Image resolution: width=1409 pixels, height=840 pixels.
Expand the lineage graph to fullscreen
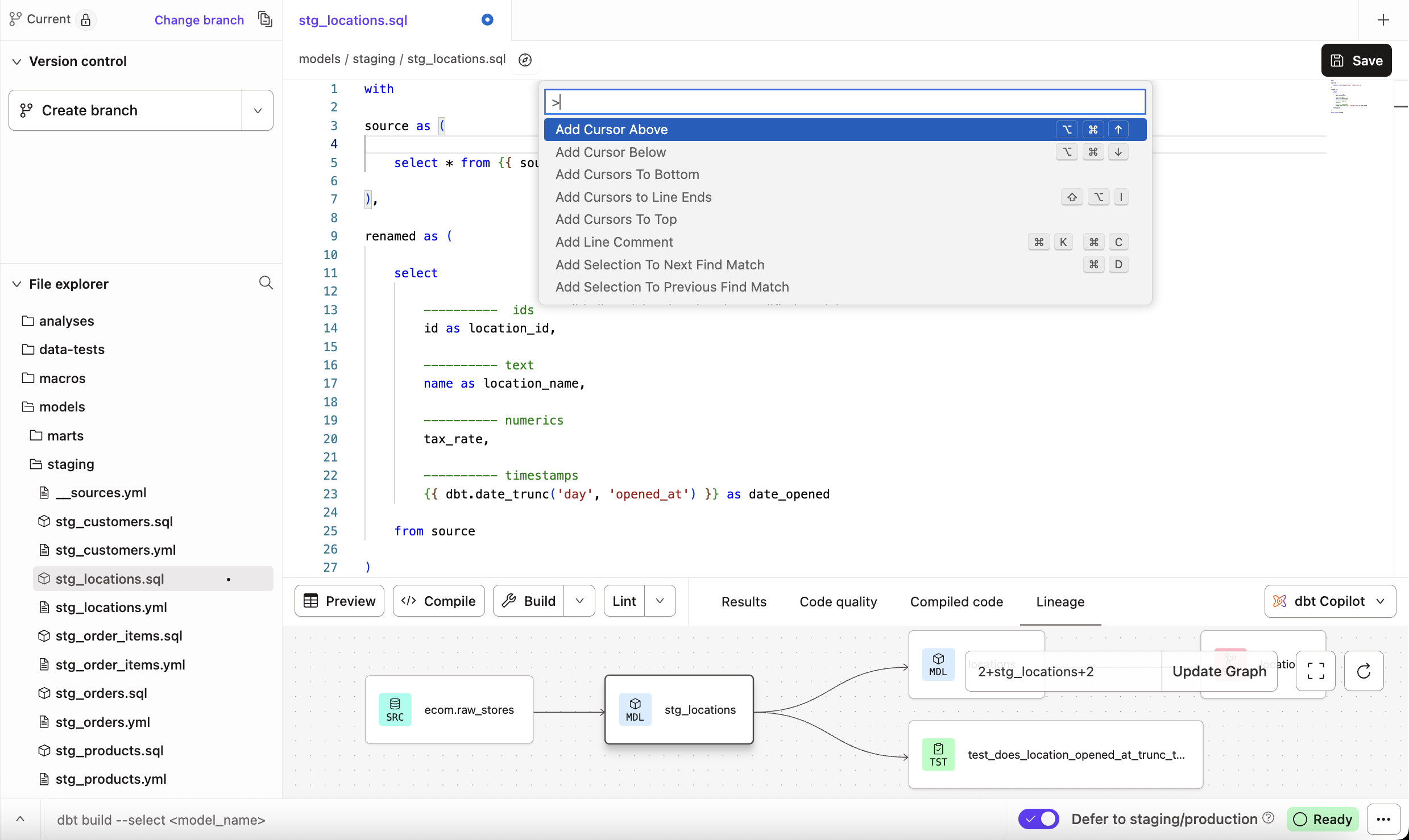coord(1315,671)
